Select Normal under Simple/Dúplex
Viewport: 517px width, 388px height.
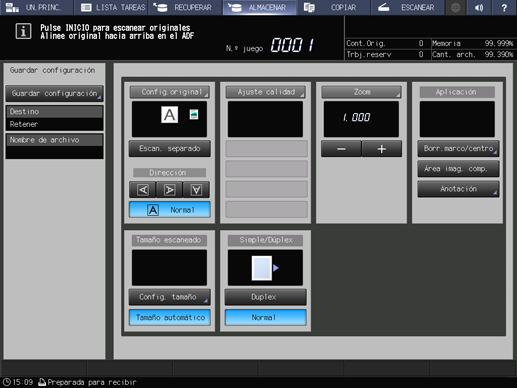[265, 317]
